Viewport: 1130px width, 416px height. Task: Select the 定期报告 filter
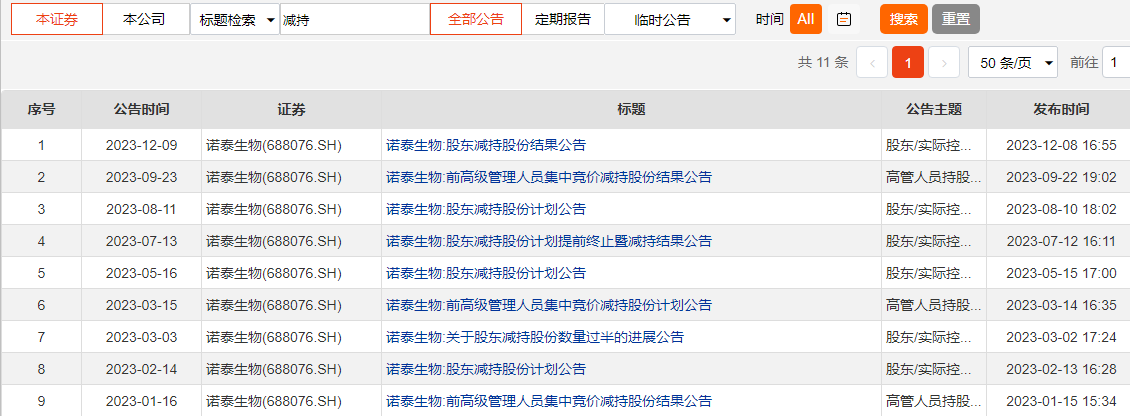point(563,19)
